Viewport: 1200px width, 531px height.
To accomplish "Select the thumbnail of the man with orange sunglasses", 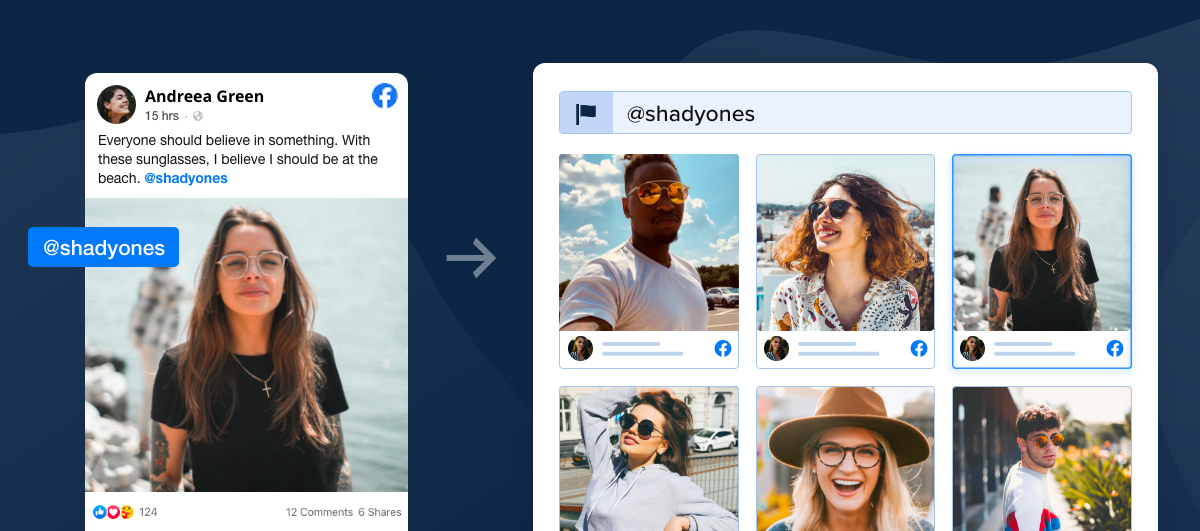I will pos(649,242).
